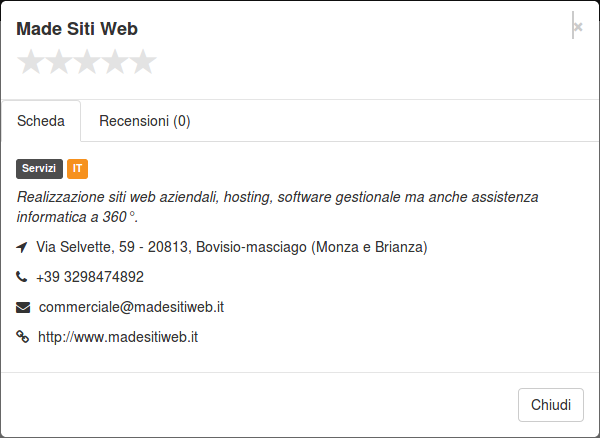Select the orange IT badge
The height and width of the screenshot is (438, 600).
77,169
